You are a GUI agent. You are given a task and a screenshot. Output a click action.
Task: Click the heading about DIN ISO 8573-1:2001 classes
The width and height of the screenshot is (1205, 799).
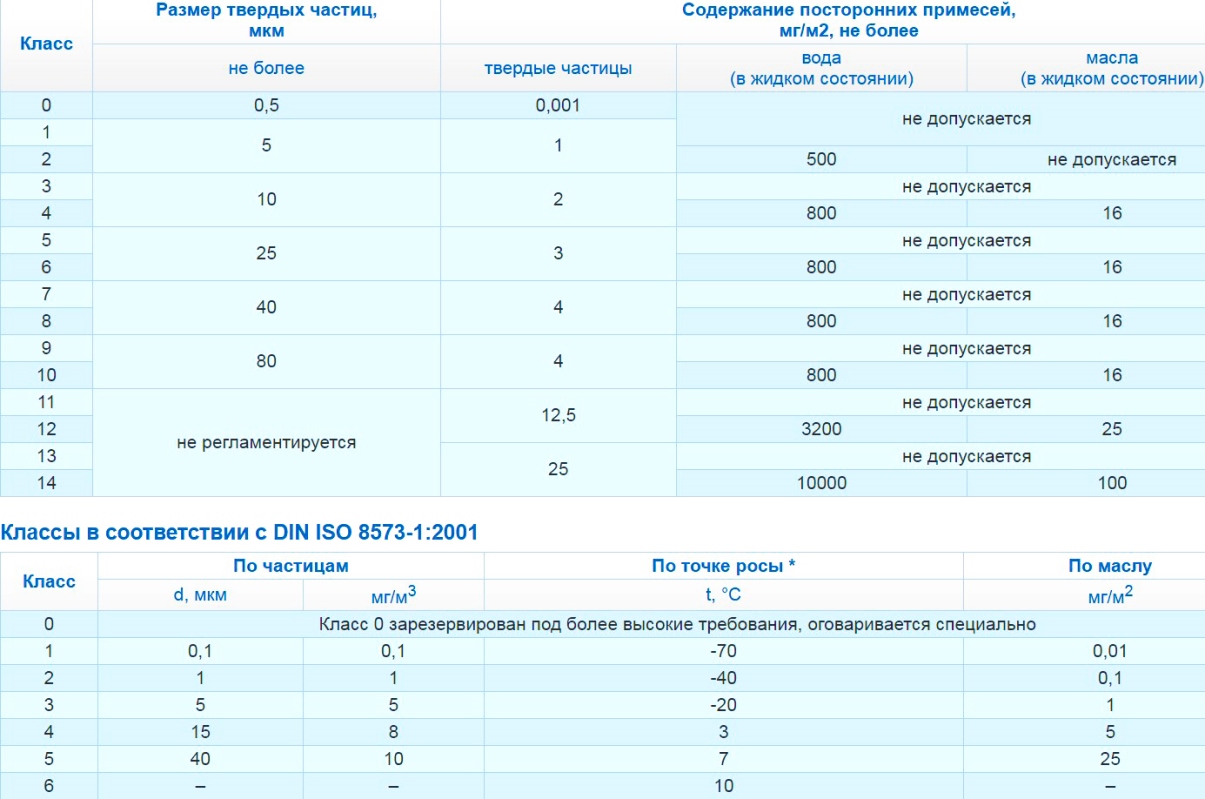coord(239,533)
